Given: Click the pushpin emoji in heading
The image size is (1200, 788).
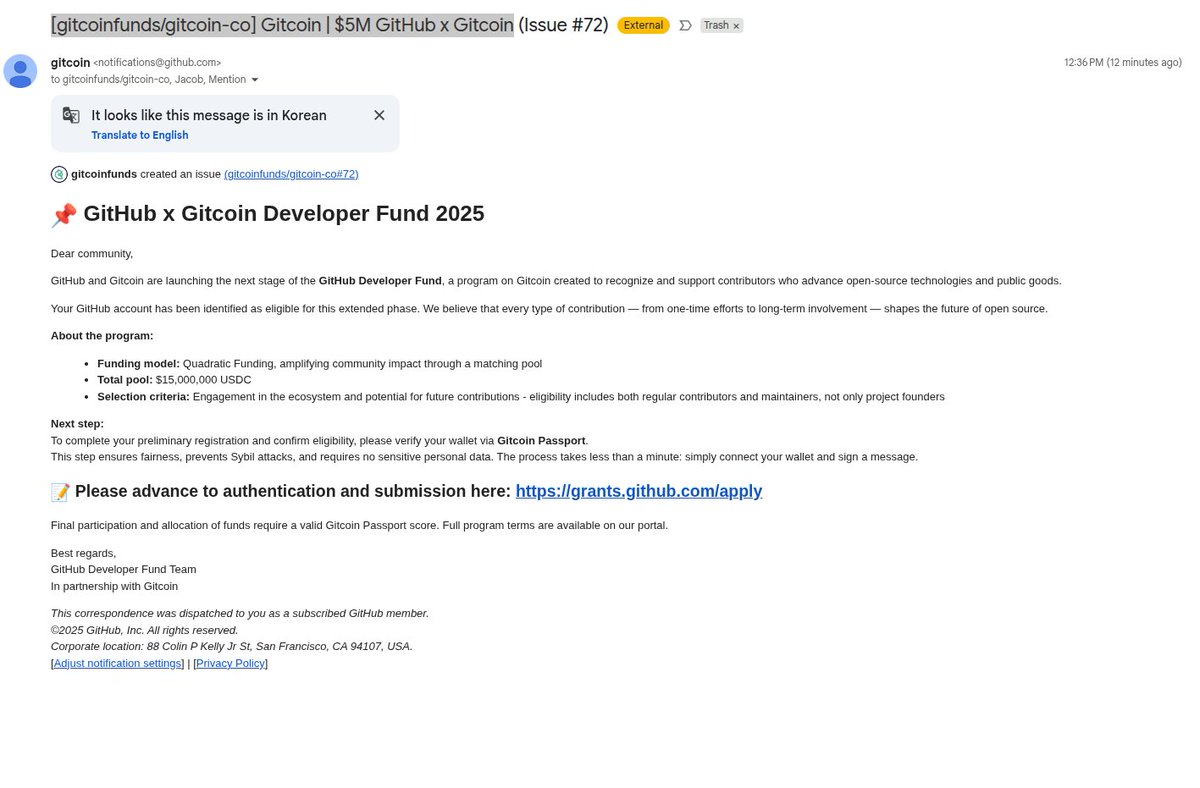Looking at the screenshot, I should point(64,214).
